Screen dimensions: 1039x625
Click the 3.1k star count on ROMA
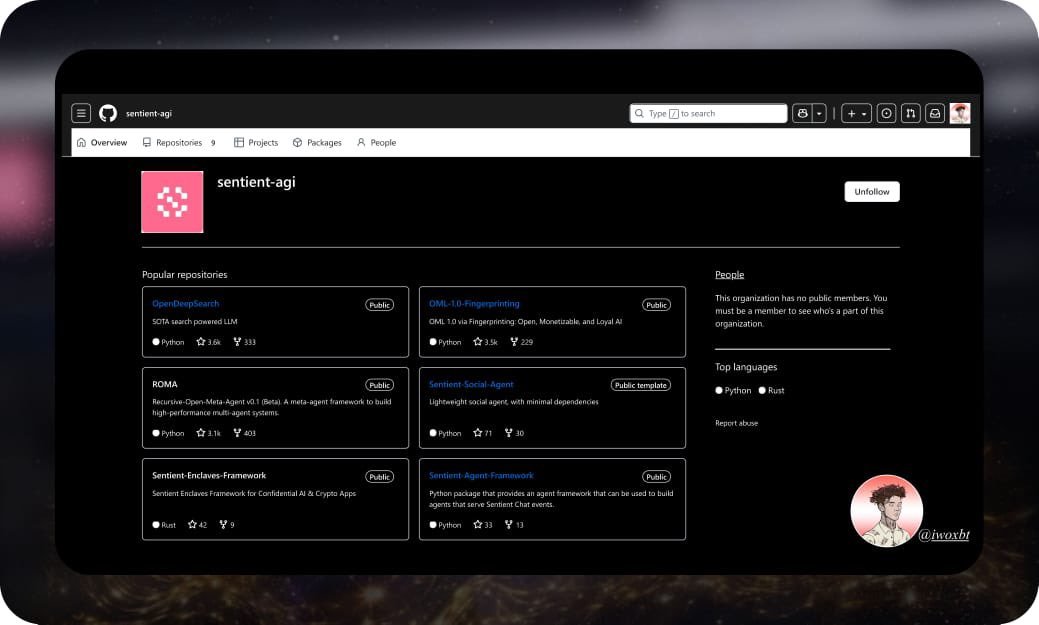[x=208, y=433]
